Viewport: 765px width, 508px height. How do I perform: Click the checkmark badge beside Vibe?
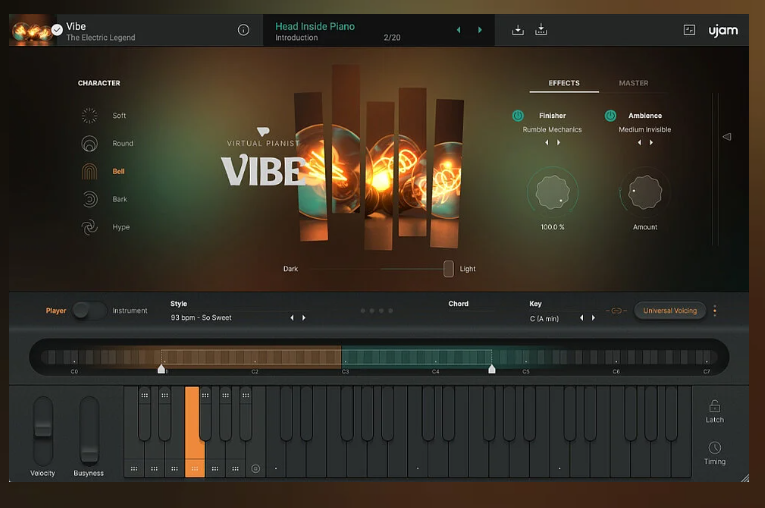tap(57, 30)
